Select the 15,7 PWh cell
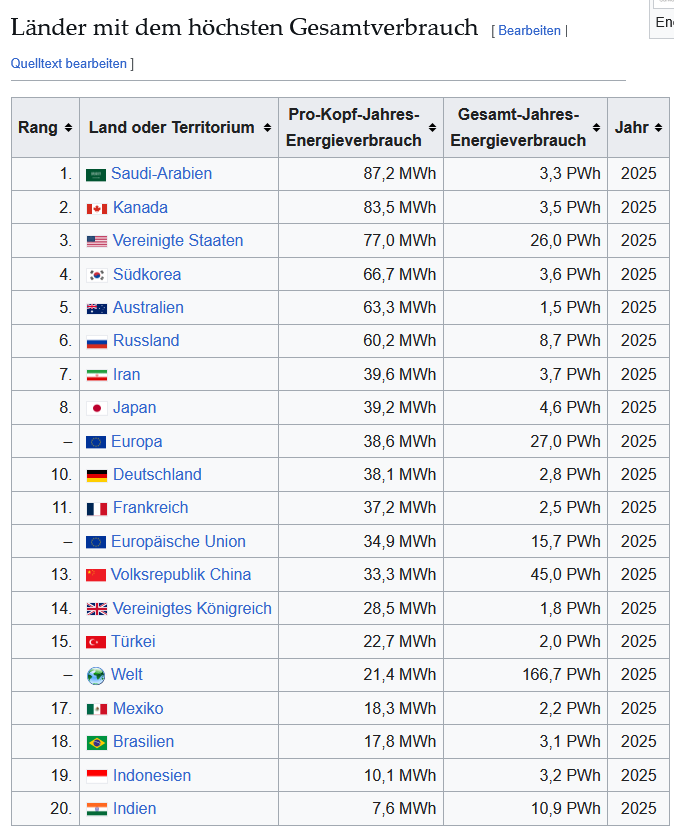This screenshot has height=840, width=674. (525, 542)
